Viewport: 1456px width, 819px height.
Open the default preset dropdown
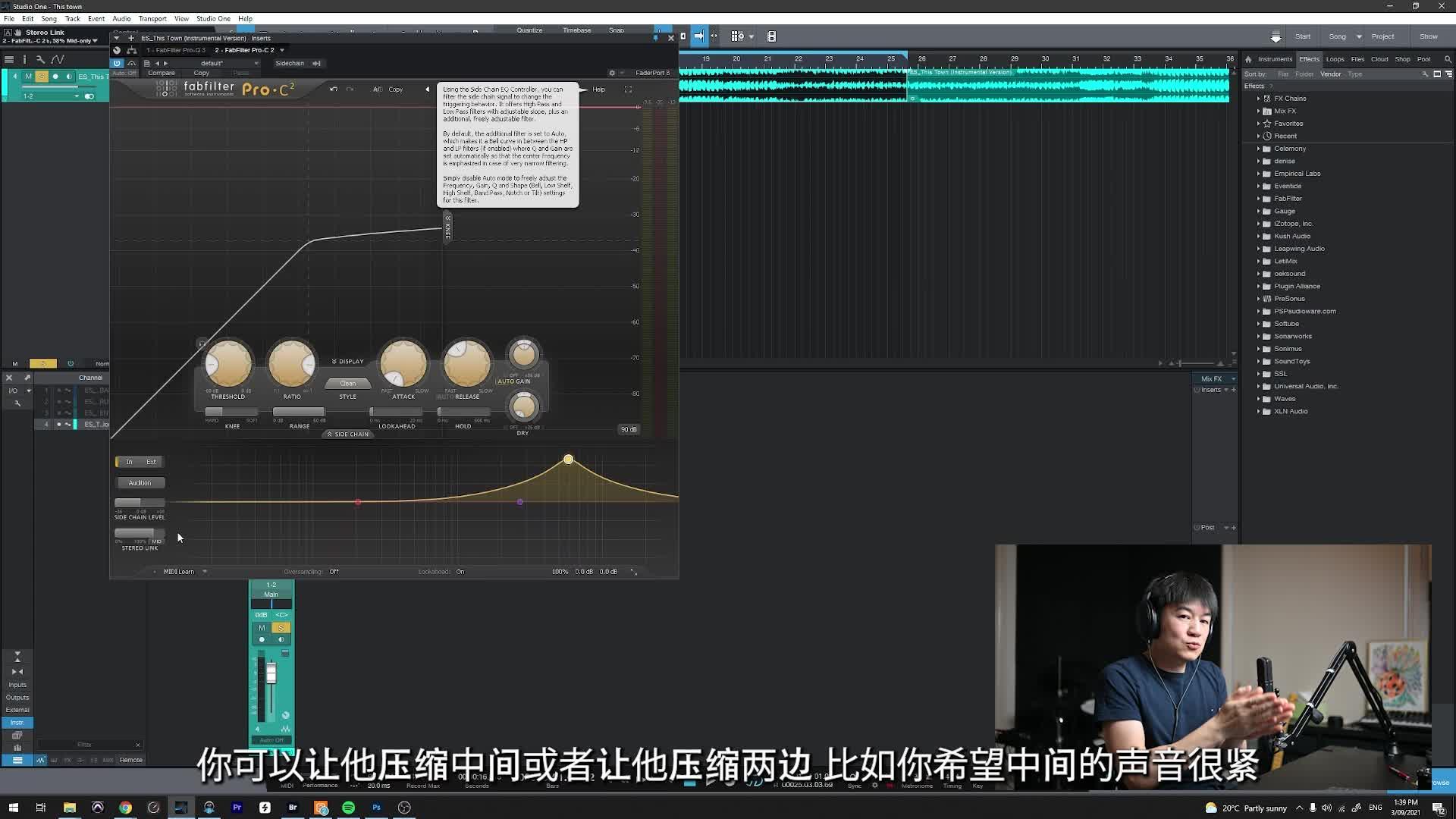point(227,63)
